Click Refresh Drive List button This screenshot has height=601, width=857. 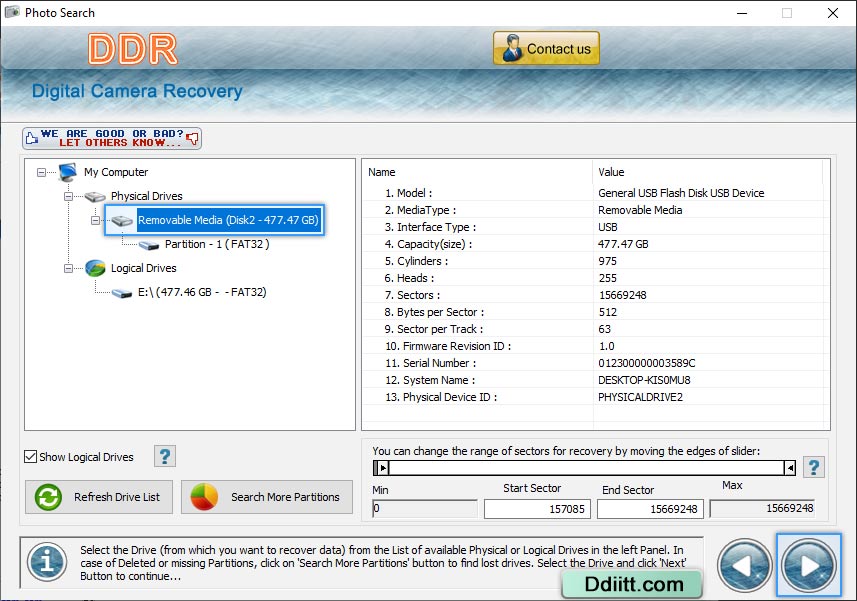tap(99, 497)
